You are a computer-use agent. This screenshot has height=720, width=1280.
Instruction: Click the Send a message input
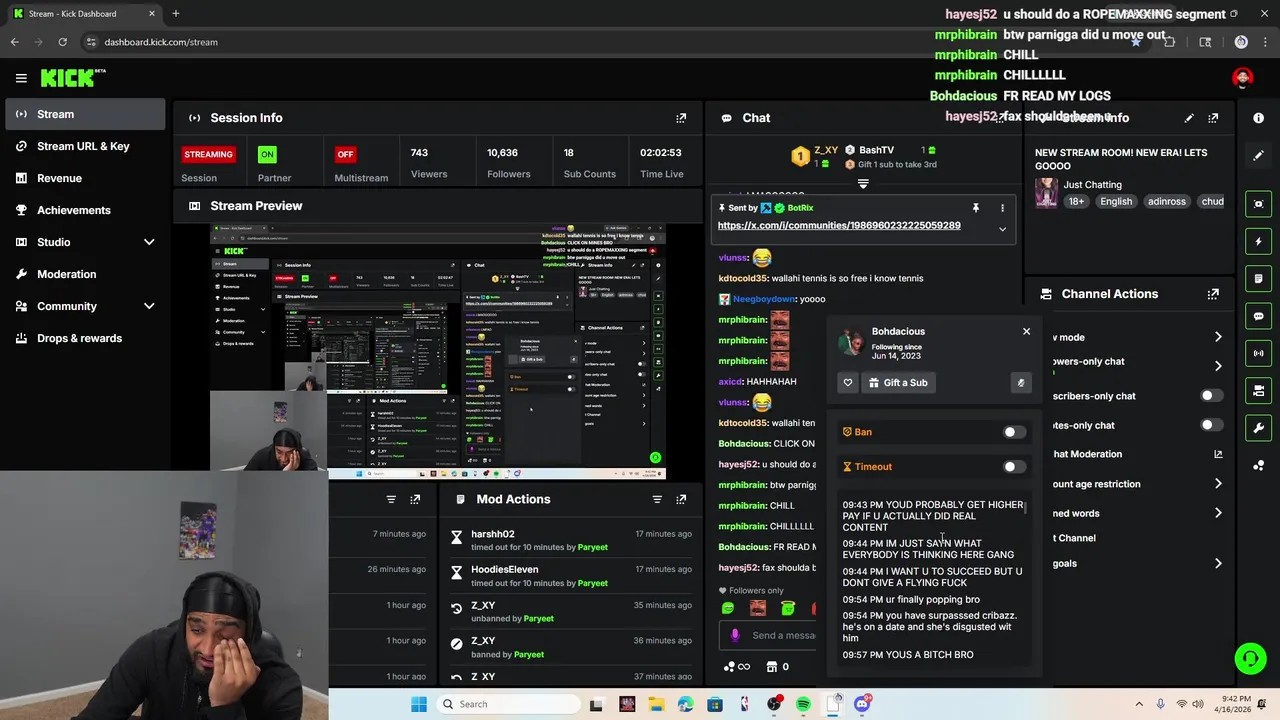click(x=783, y=635)
